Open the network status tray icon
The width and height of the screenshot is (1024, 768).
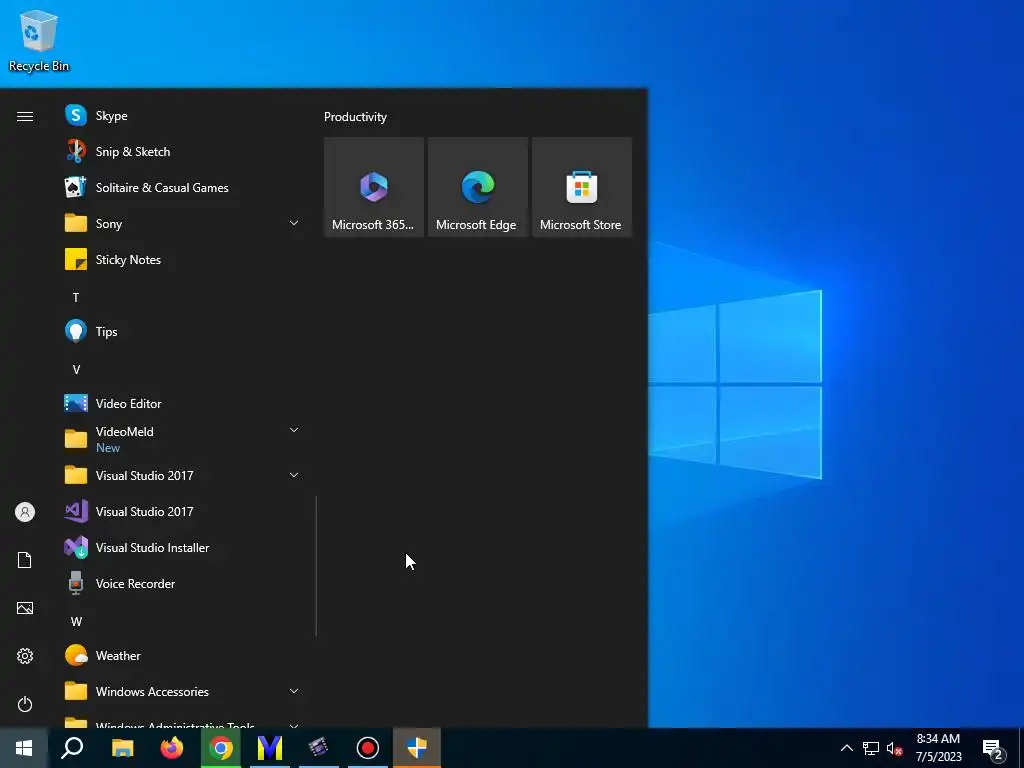tap(871, 748)
